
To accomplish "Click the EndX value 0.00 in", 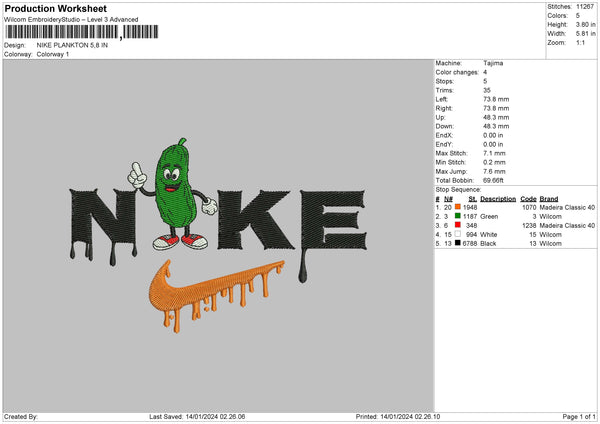I will pyautogui.click(x=493, y=135).
